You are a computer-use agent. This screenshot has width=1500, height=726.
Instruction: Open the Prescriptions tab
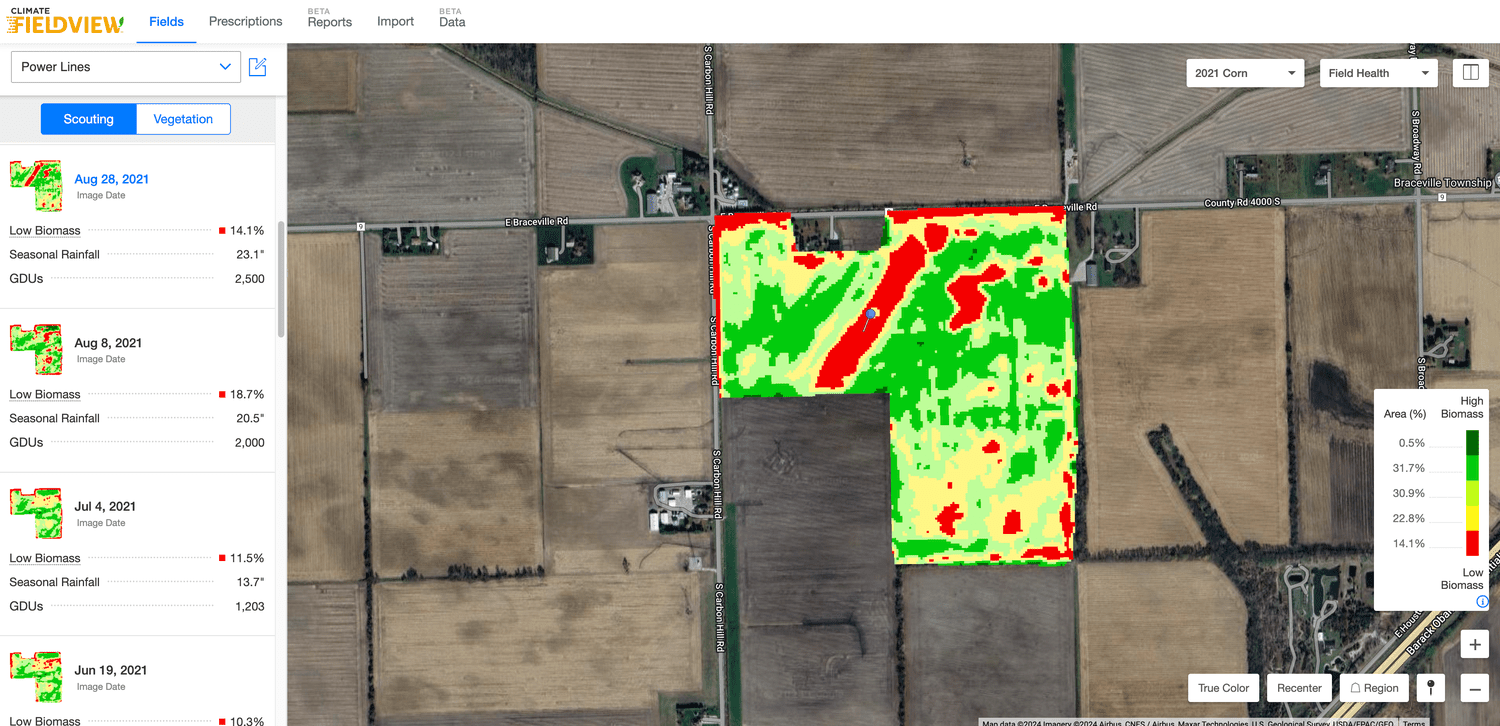point(245,21)
